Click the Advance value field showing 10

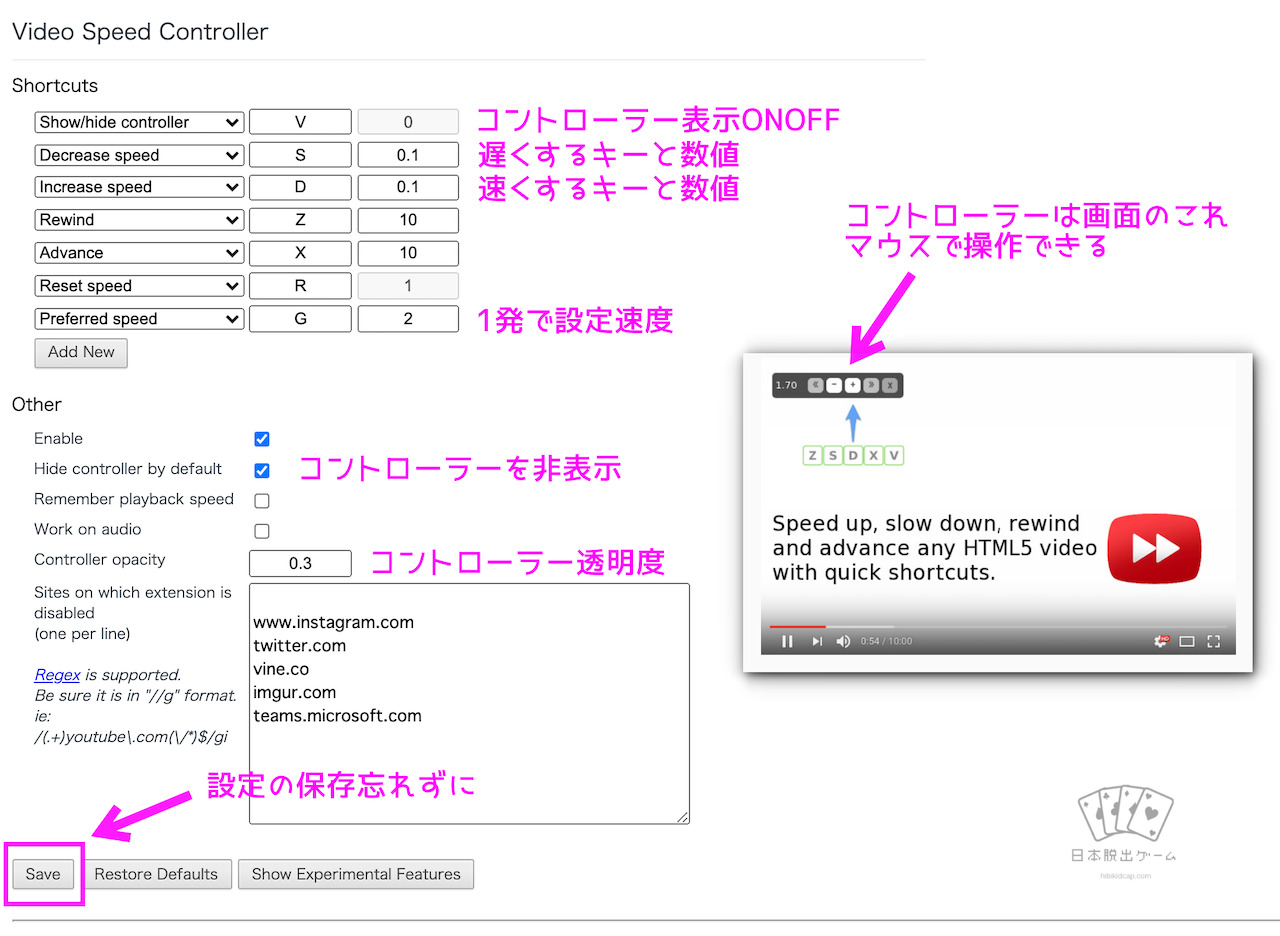[x=408, y=253]
